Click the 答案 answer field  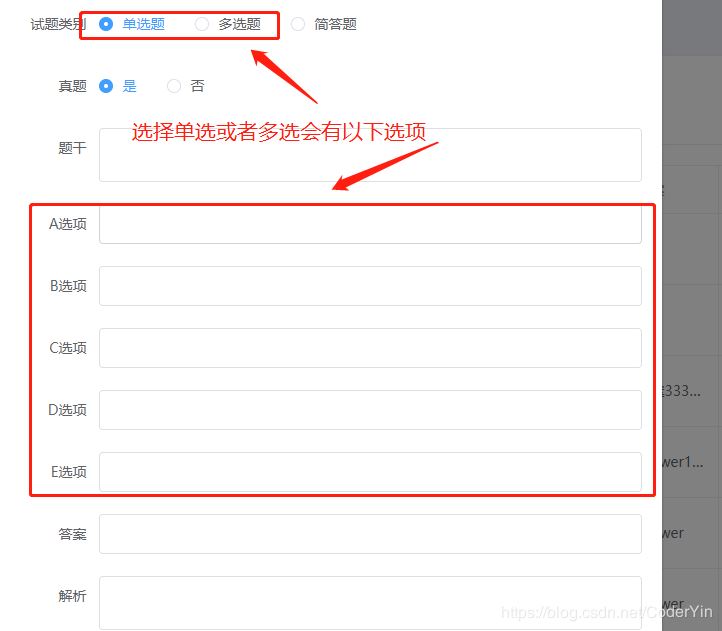[370, 534]
